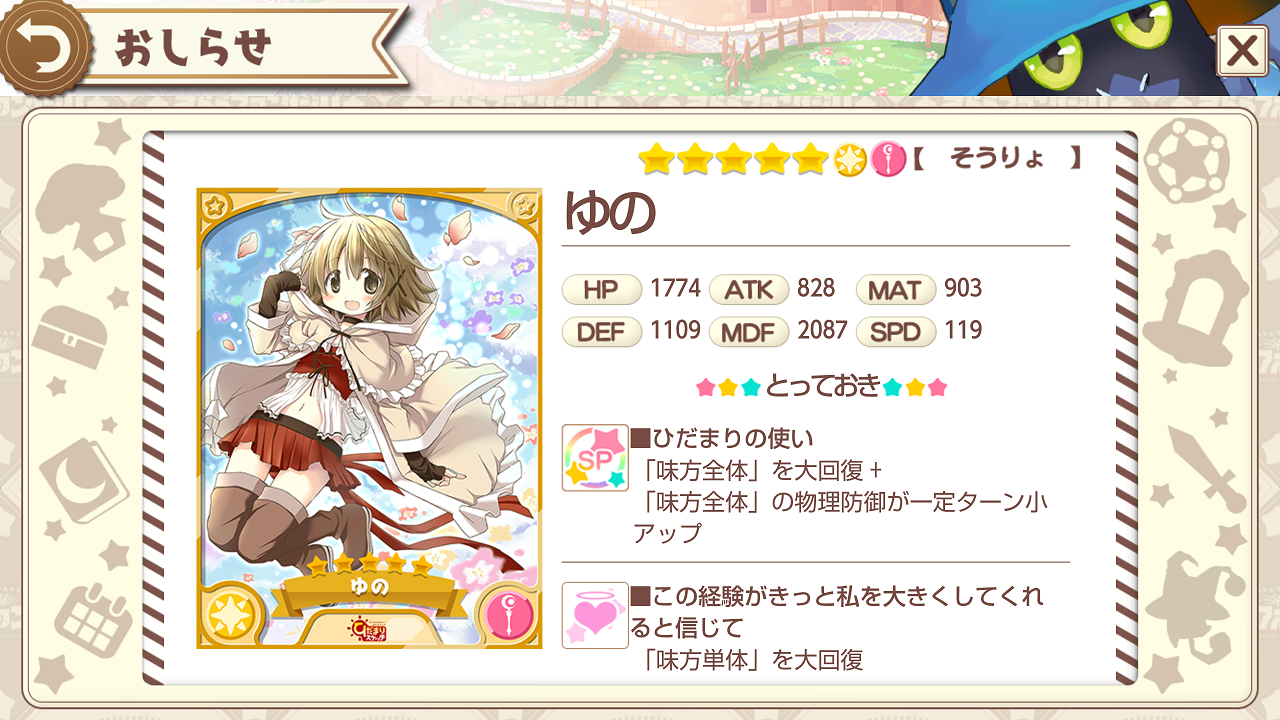Screen dimensions: 1280x720
Task: Select the ATK stat label
Action: pos(749,290)
